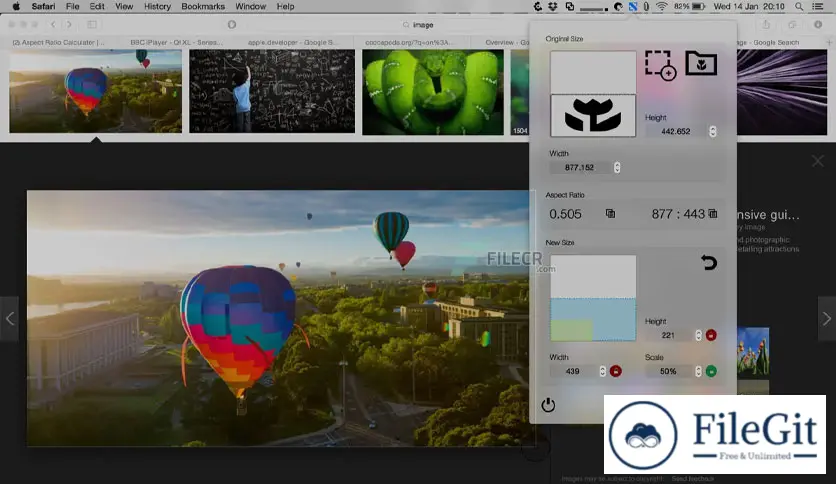Edit the Original Width field 877.152
Screen dimensions: 836x484
point(580,167)
